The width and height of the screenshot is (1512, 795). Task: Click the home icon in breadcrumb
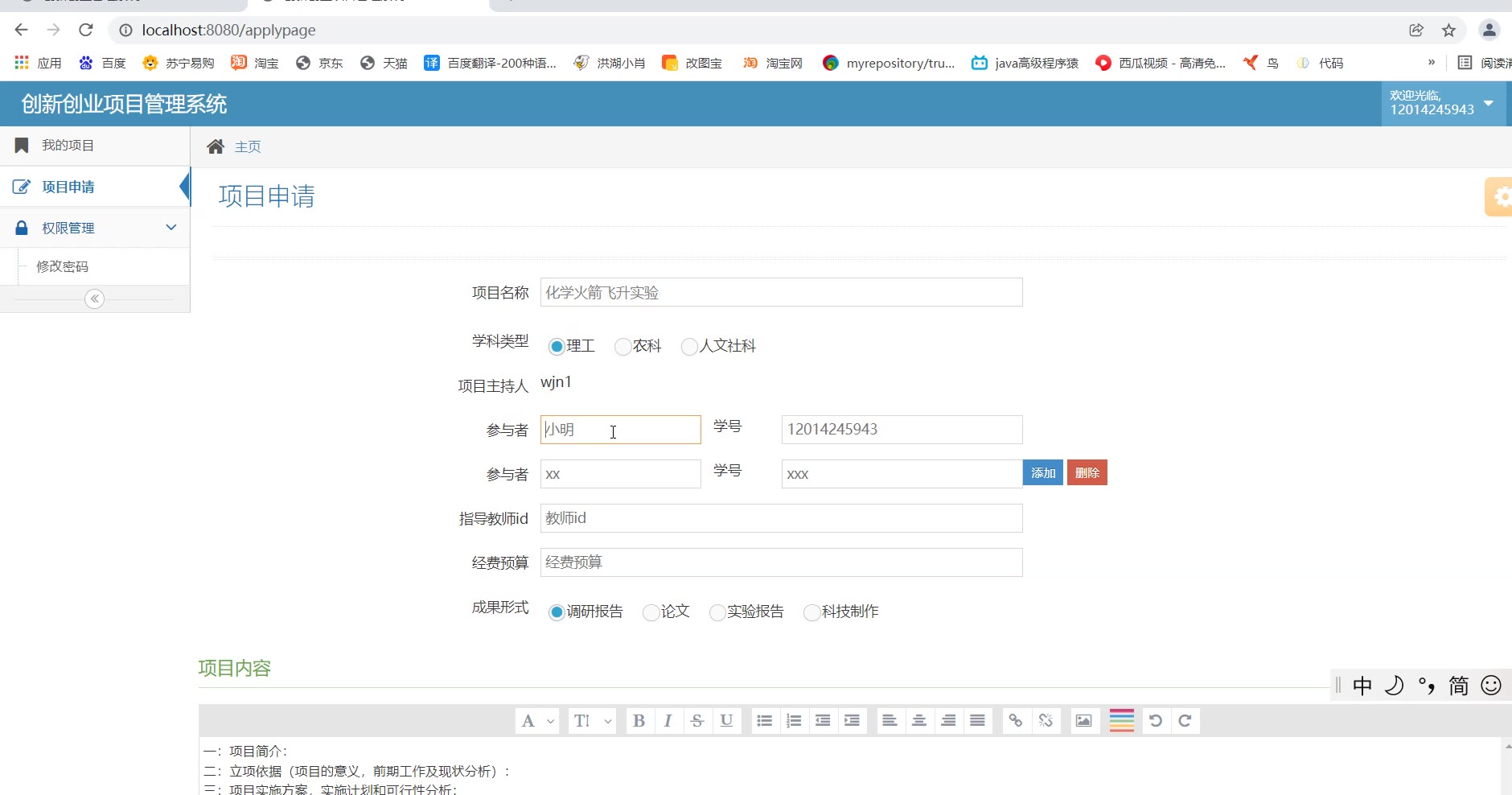pos(216,146)
